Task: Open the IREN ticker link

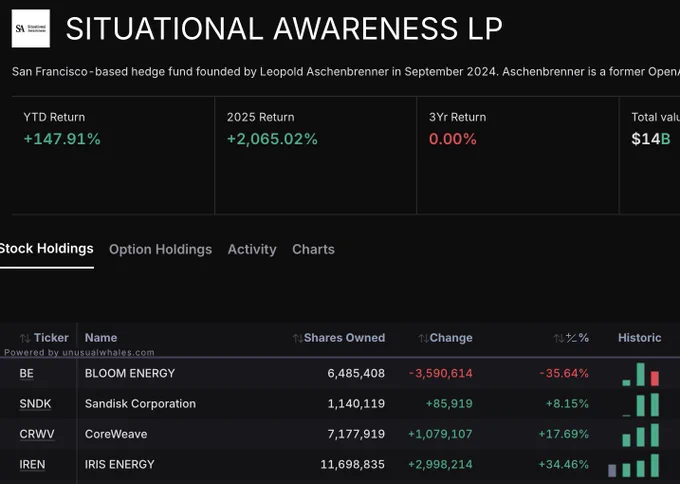Action: tap(32, 464)
